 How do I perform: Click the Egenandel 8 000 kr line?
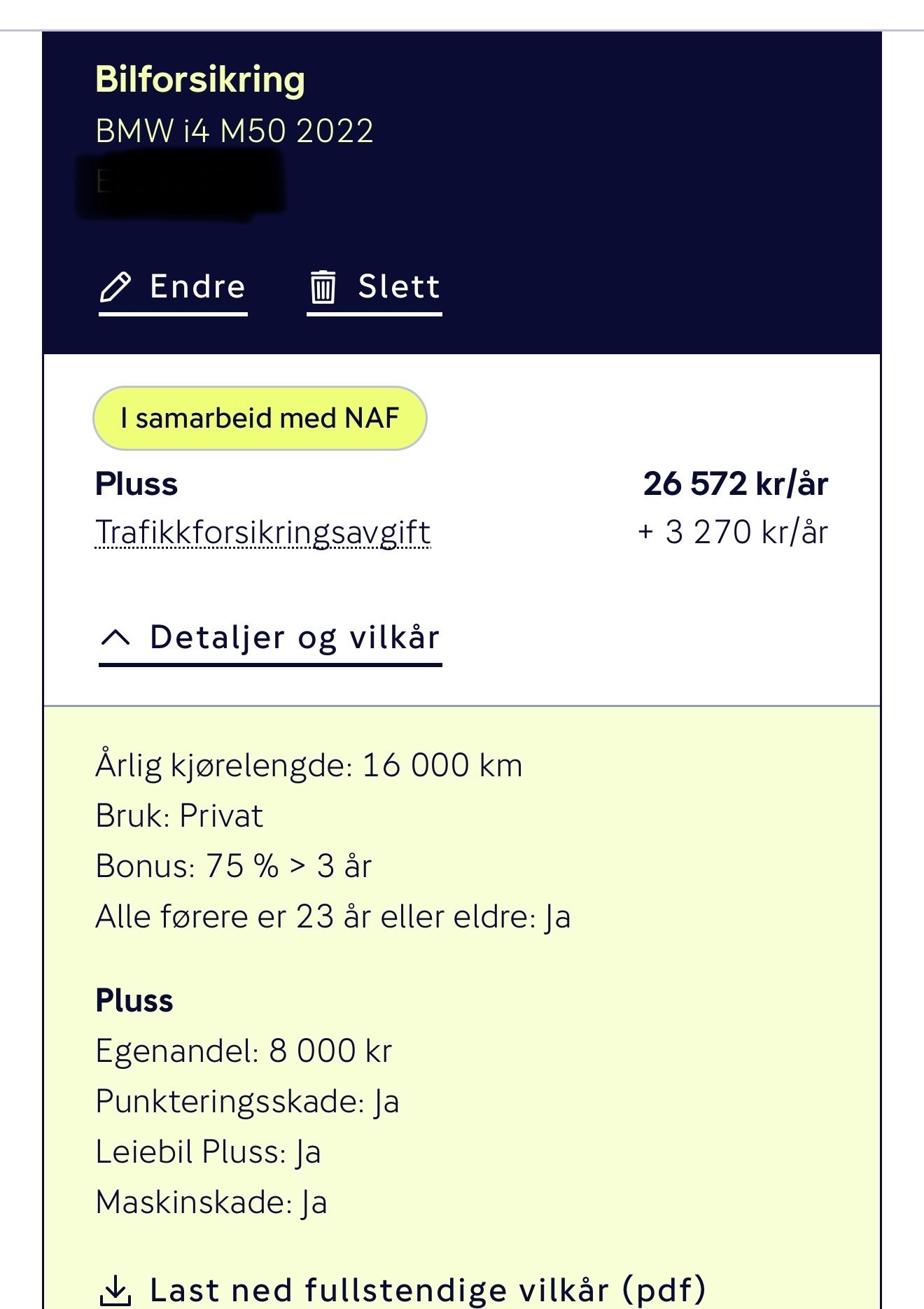[x=244, y=1051]
